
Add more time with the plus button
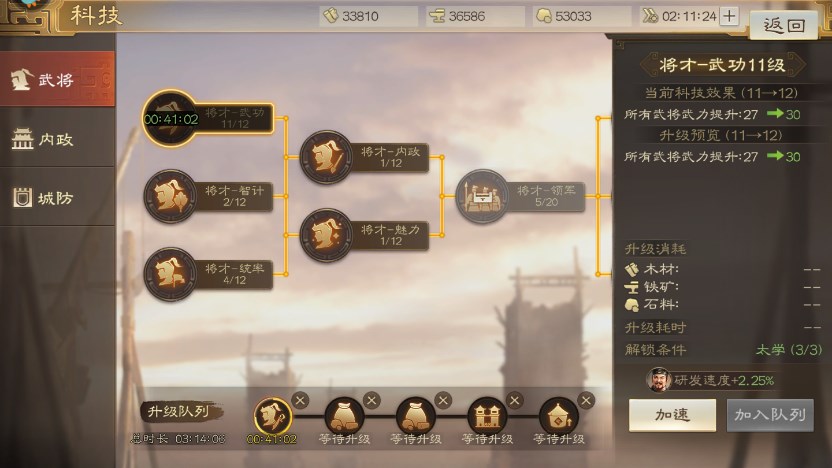[730, 16]
